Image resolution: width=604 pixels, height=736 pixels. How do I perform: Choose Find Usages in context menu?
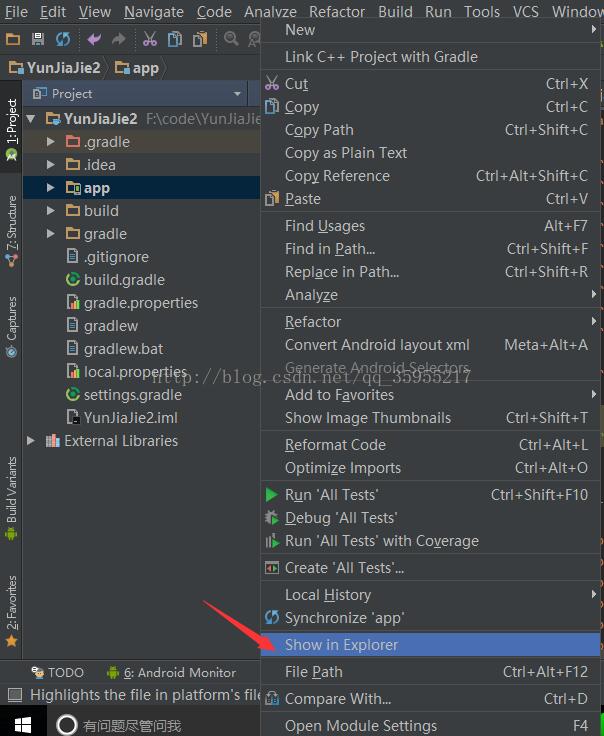pos(430,226)
